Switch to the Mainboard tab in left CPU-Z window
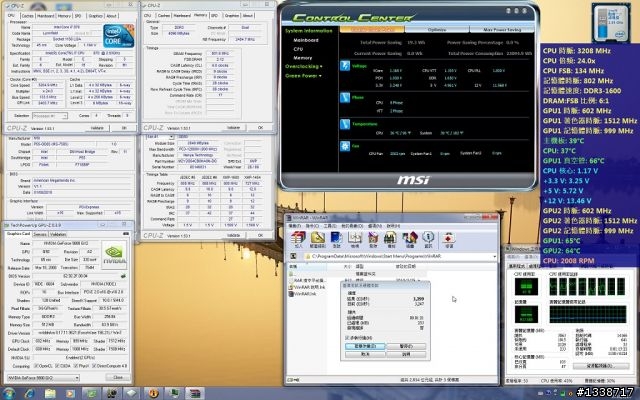The width and height of the screenshot is (640, 400). coord(45,16)
